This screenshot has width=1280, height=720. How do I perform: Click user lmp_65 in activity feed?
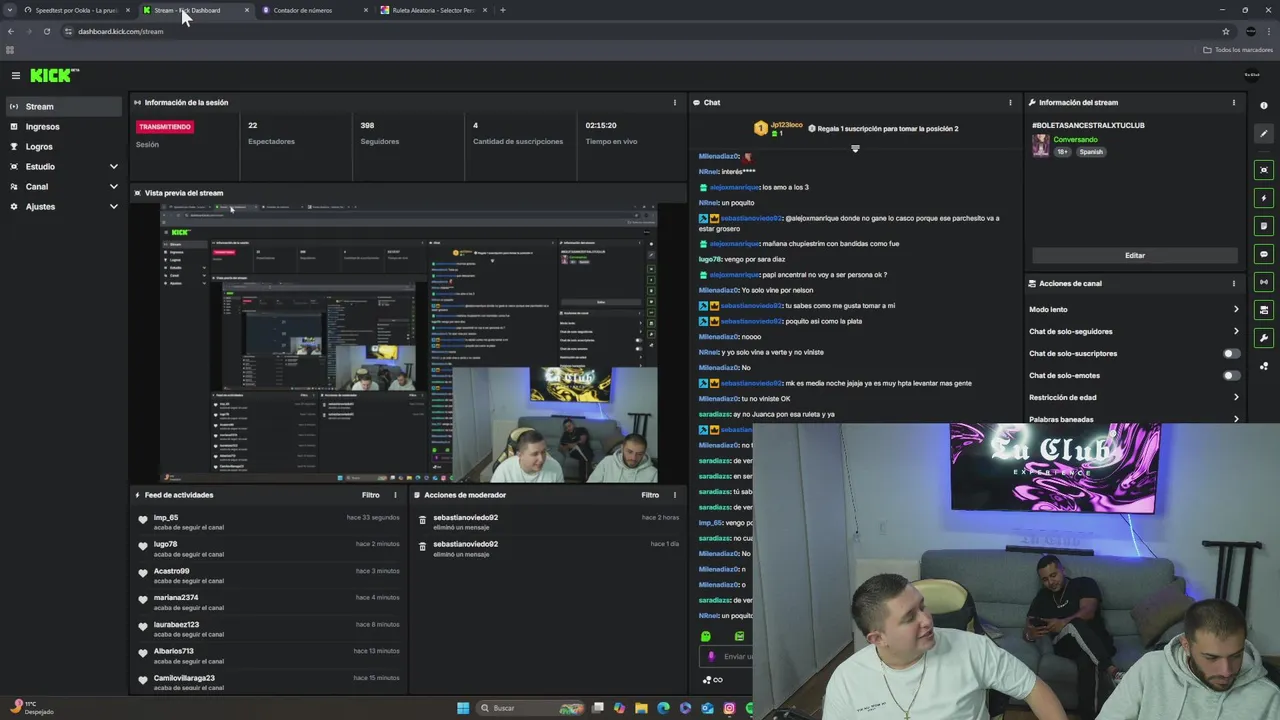[x=166, y=518]
